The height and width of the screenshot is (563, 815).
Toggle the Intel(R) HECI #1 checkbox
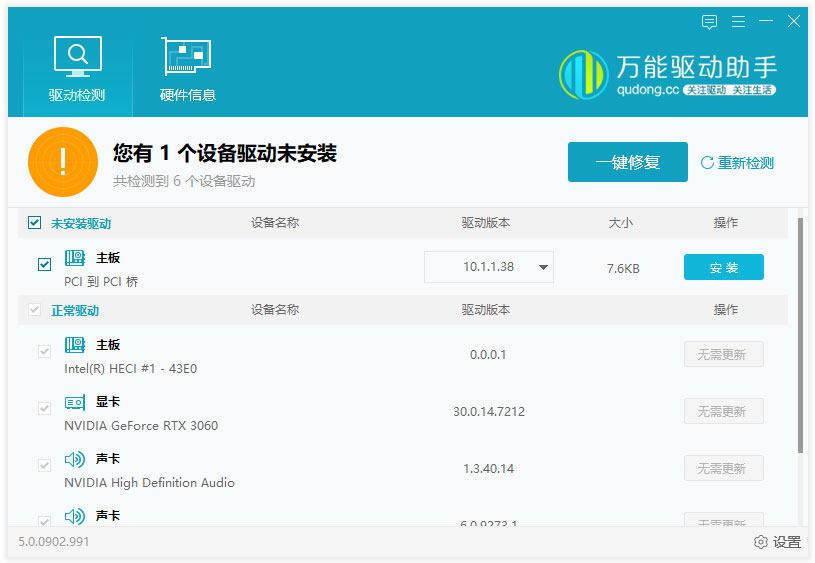pos(45,351)
